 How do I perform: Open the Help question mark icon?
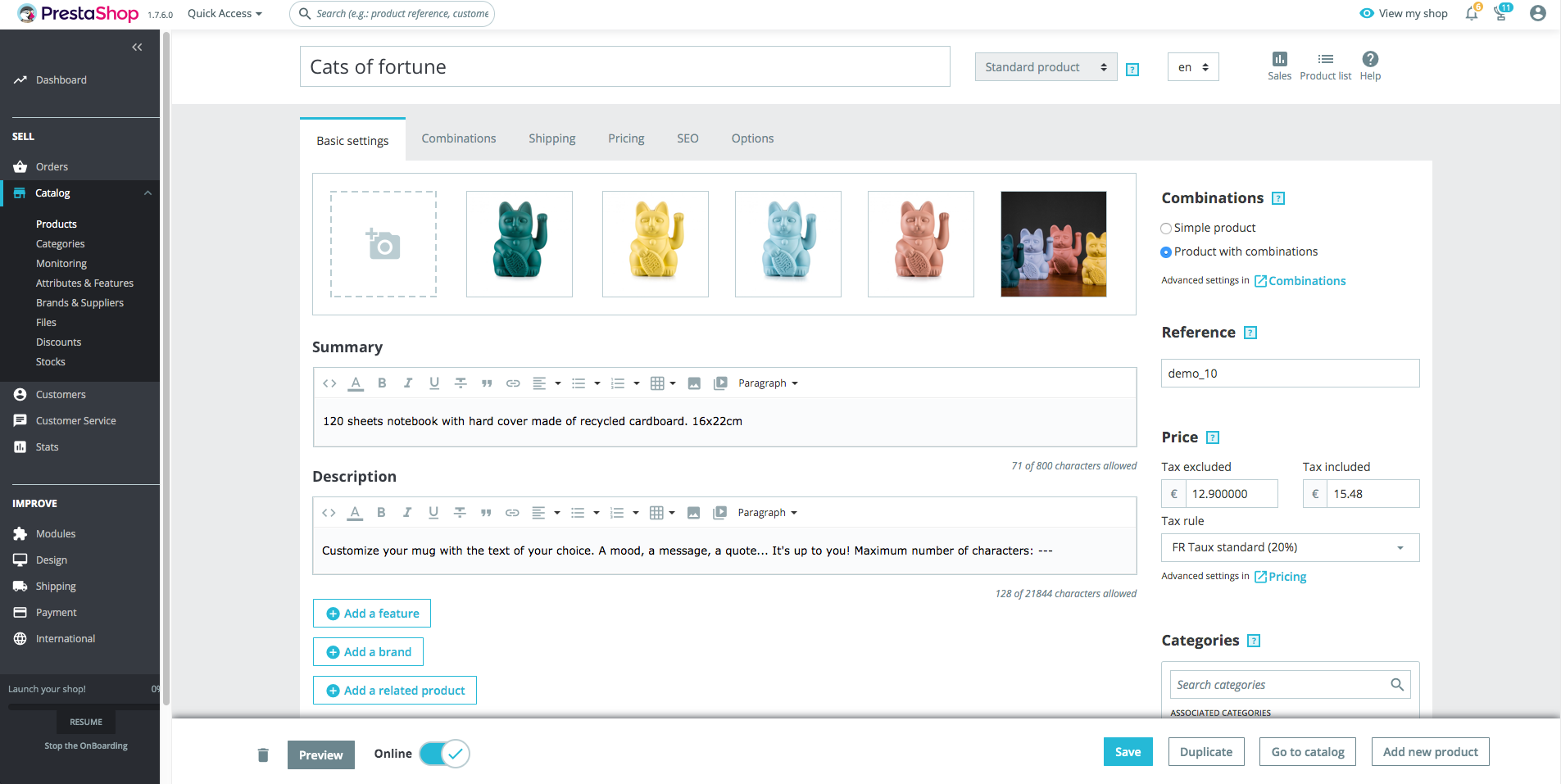(1370, 66)
